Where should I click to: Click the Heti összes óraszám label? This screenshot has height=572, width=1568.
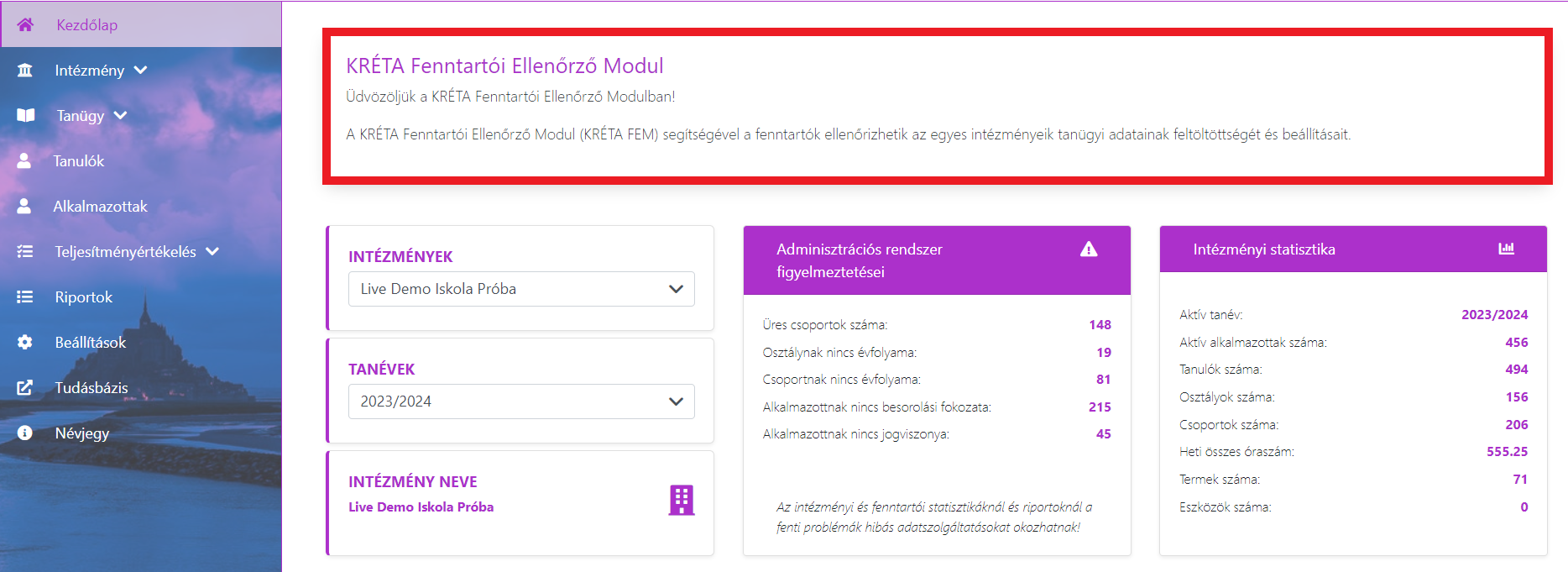pos(1236,452)
